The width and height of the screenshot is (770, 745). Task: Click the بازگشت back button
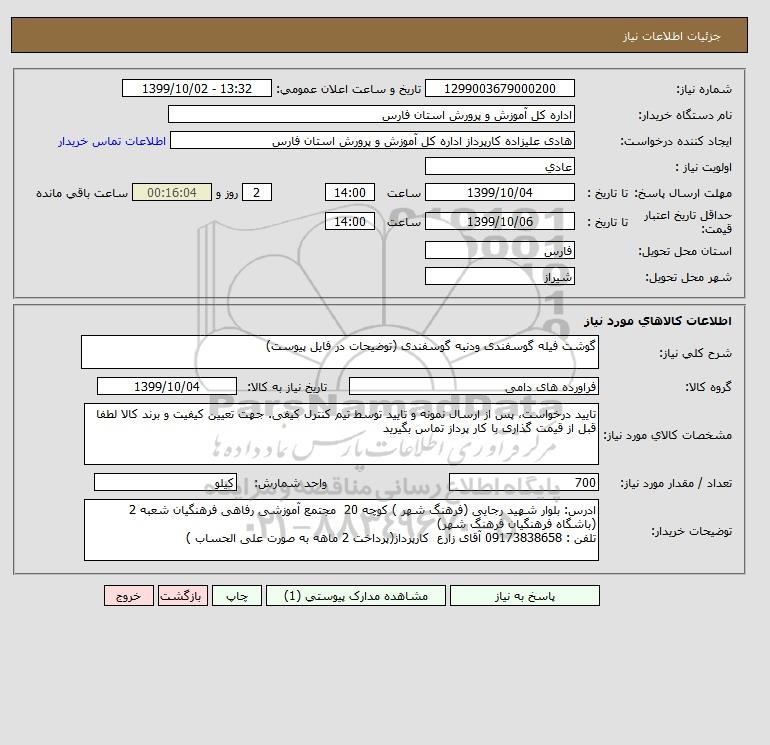point(183,596)
